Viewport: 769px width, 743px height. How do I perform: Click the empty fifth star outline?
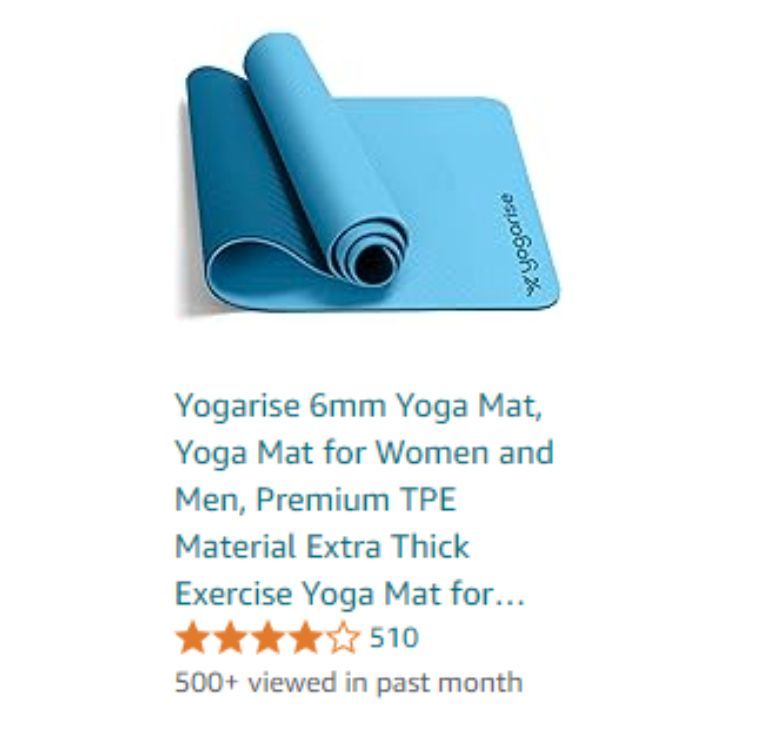(x=342, y=638)
